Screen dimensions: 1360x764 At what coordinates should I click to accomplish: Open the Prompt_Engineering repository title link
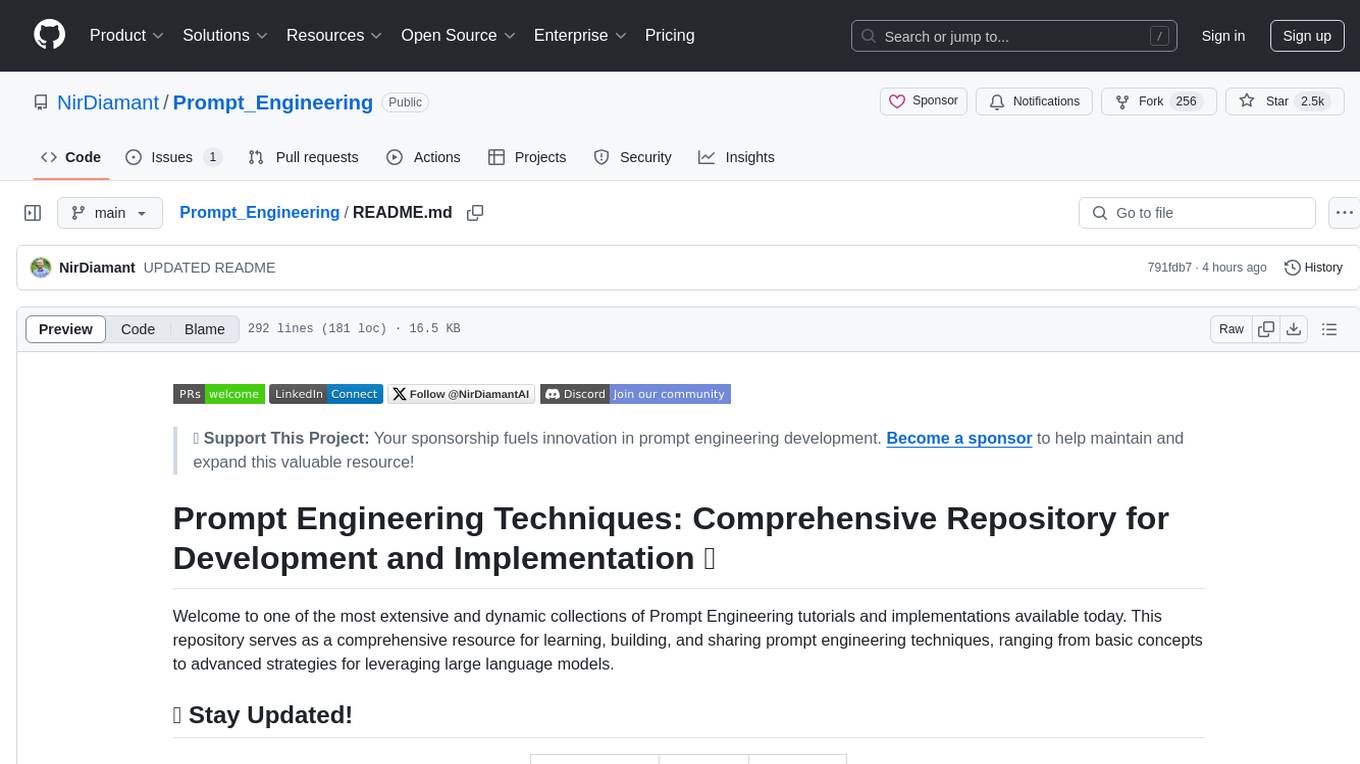click(273, 102)
